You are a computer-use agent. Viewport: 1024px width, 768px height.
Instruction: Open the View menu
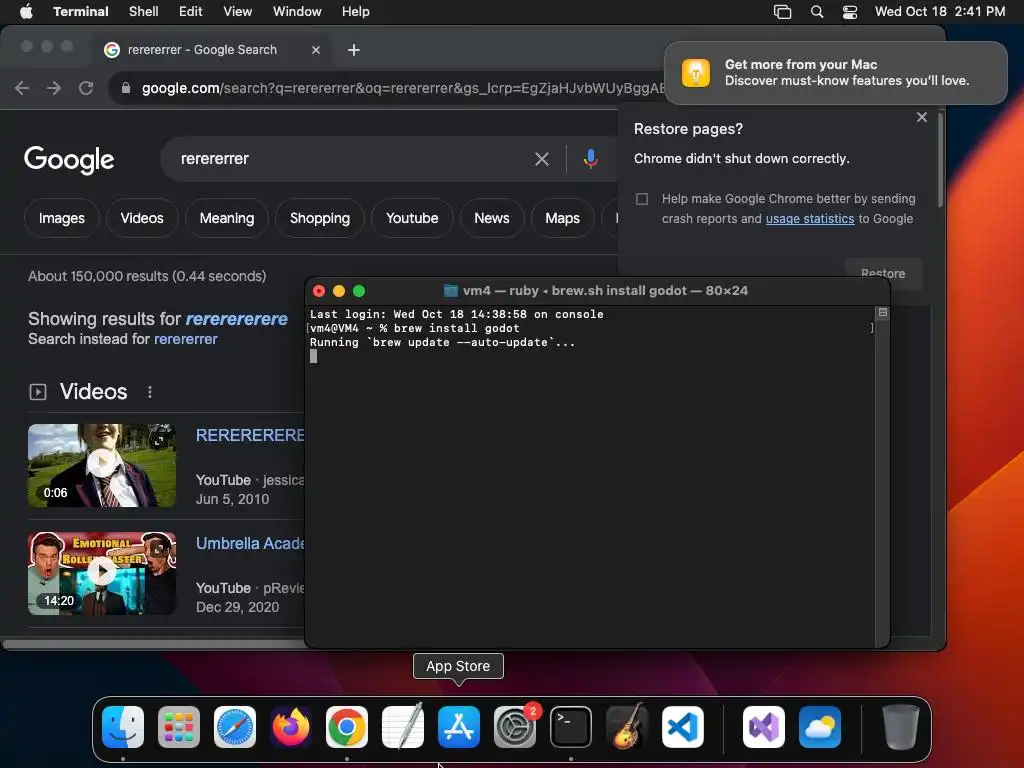pyautogui.click(x=238, y=11)
